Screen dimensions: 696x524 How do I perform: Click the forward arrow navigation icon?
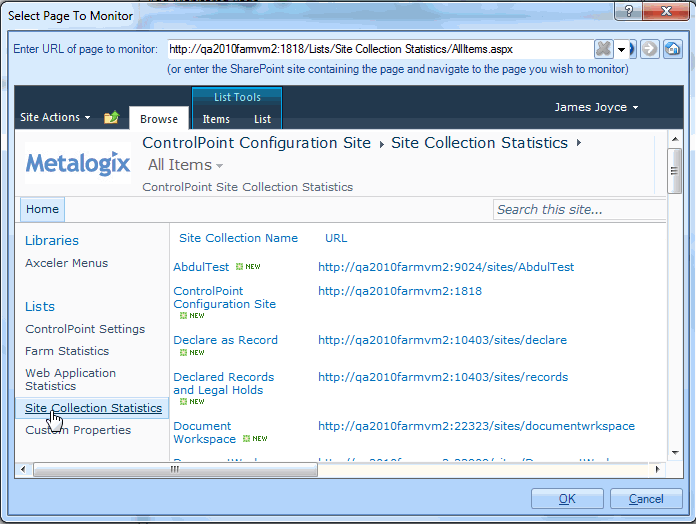coord(651,49)
